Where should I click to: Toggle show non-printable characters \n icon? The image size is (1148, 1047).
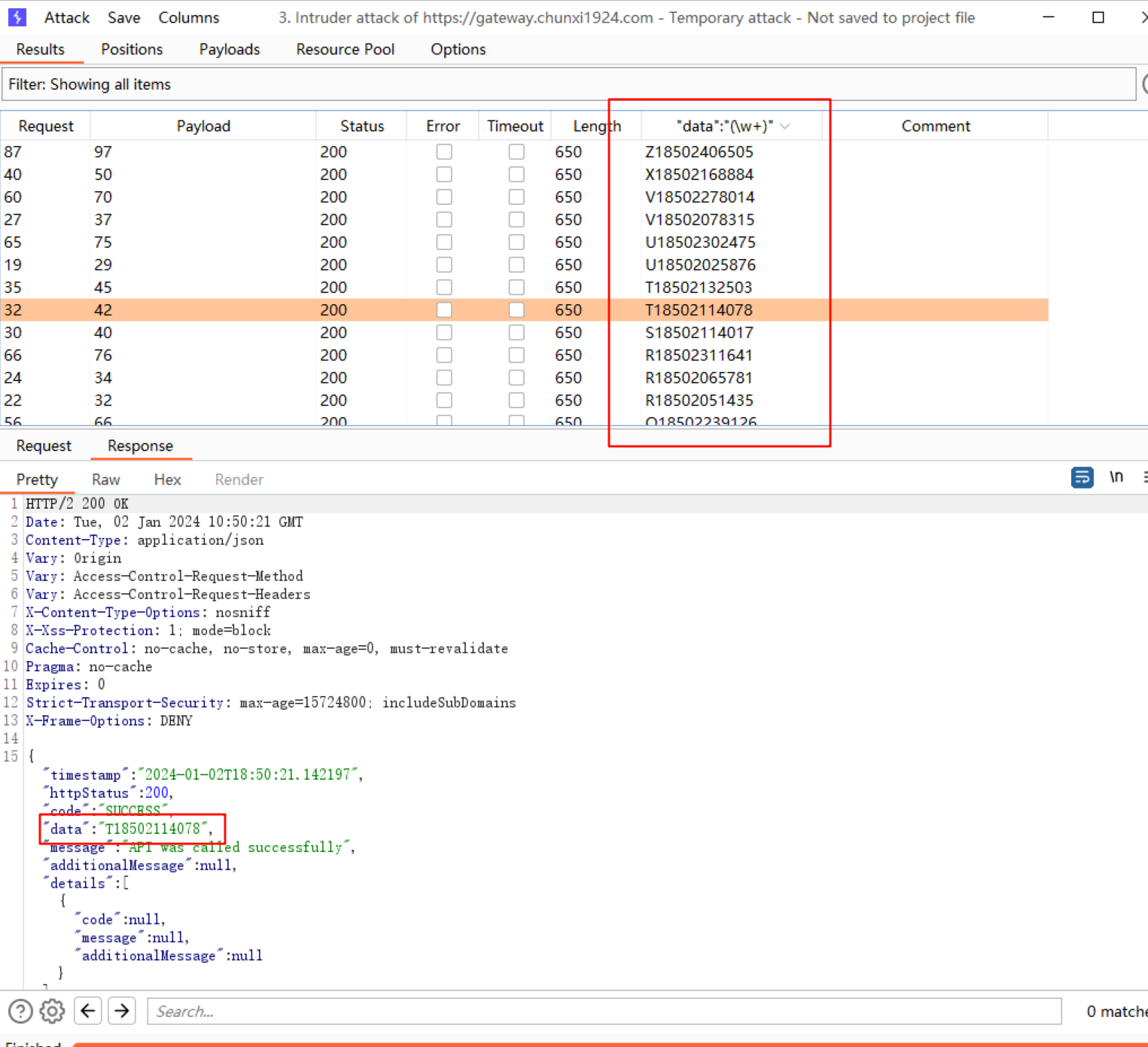[x=1116, y=477]
